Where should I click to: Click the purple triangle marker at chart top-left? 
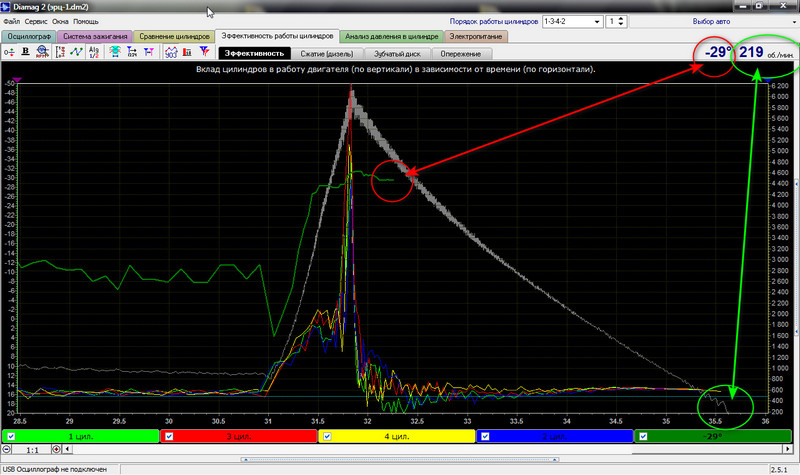(x=17, y=80)
